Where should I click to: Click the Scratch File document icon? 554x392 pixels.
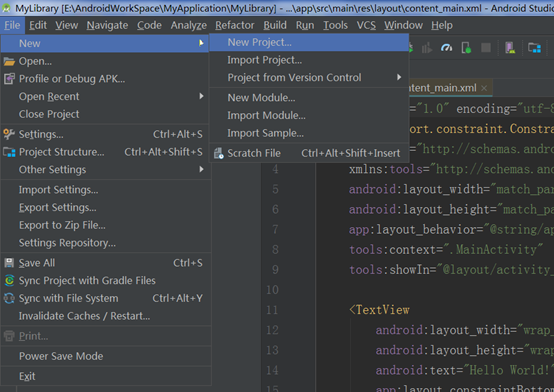coord(219,153)
